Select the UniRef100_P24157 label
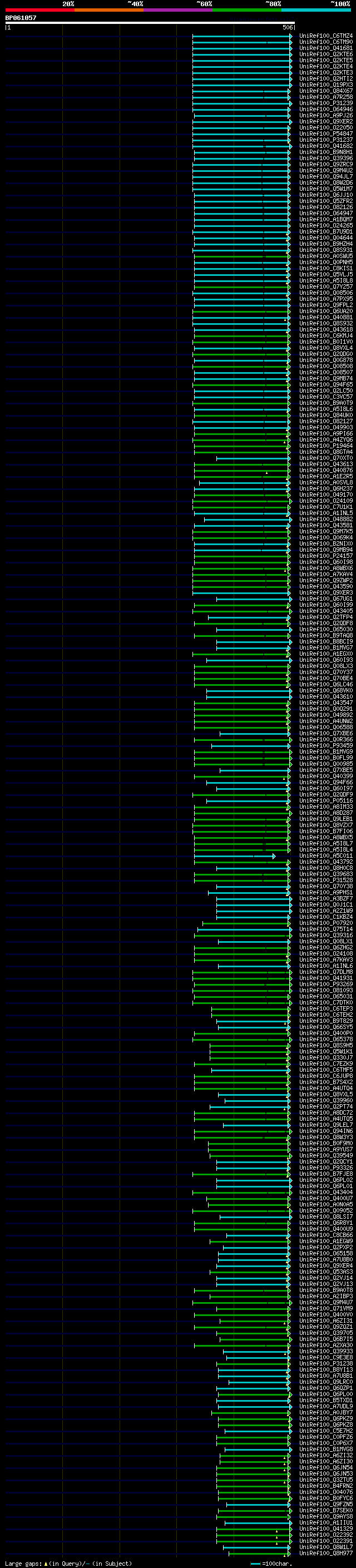Image resolution: width=356 pixels, height=1568 pixels. [x=325, y=556]
